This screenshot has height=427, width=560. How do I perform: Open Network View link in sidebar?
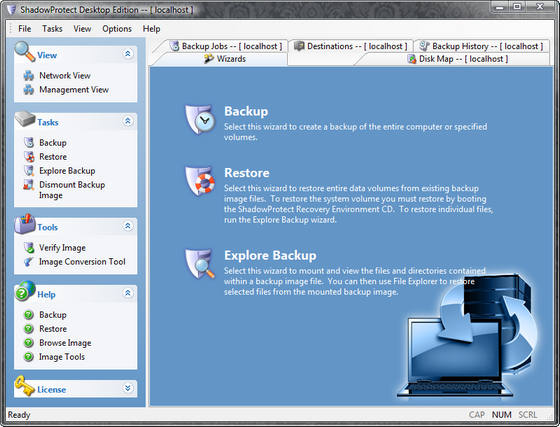point(65,76)
